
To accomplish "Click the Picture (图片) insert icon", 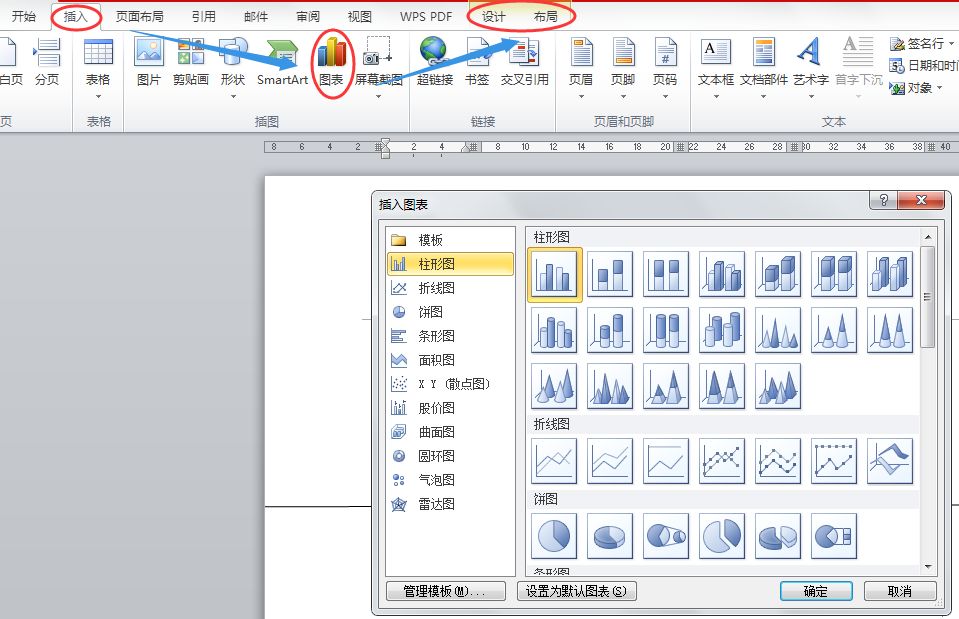I will 149,61.
